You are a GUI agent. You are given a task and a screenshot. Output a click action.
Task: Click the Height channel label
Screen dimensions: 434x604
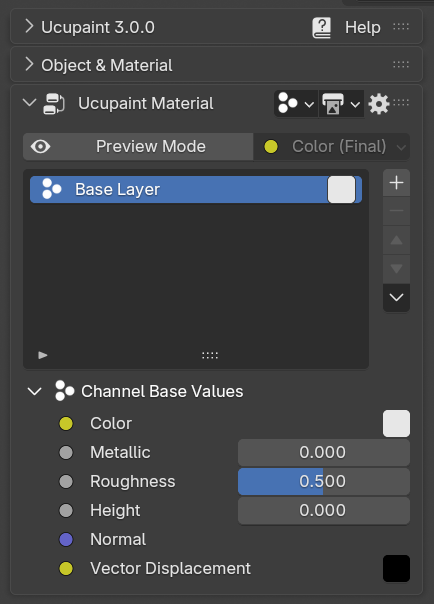tap(115, 510)
